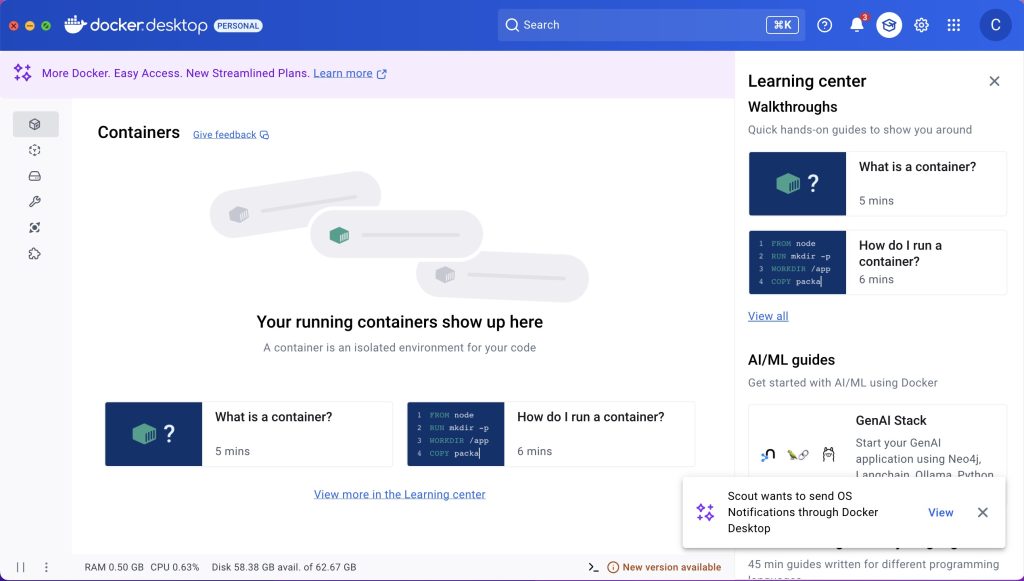Pause Docker engine with pause icon
This screenshot has width=1024, height=581.
coord(20,567)
